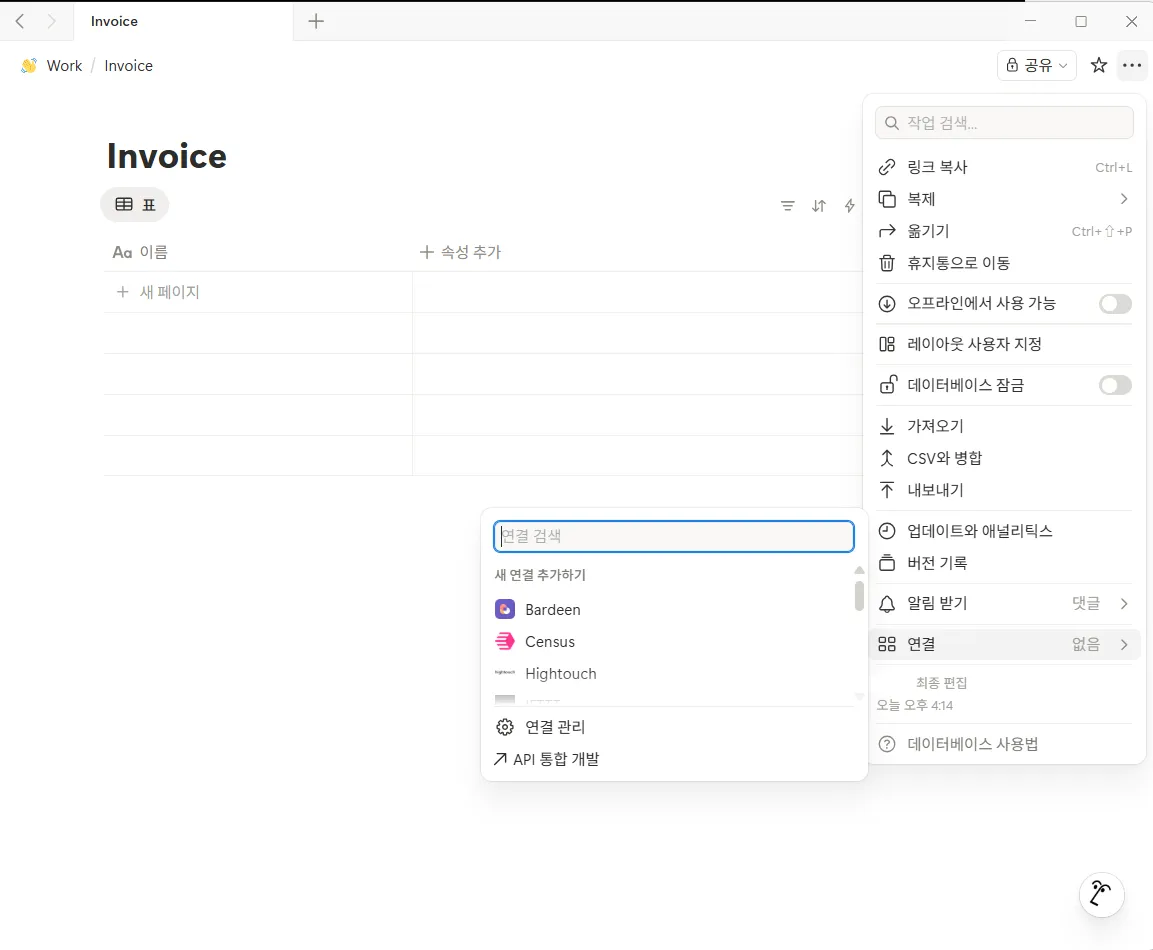This screenshot has width=1153, height=950.
Task: Enable 오프라인에서 사용 가능
Action: (x=1115, y=304)
